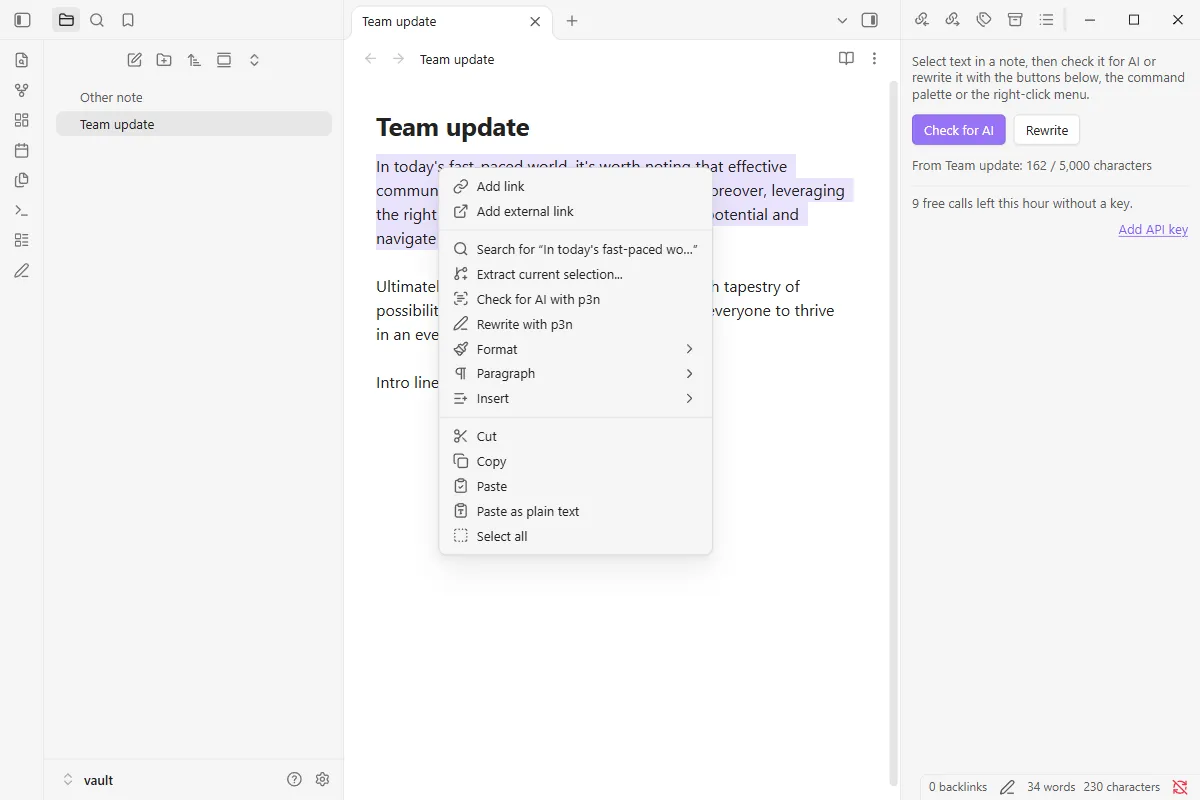Open the search pane magnifier icon

coord(97,20)
